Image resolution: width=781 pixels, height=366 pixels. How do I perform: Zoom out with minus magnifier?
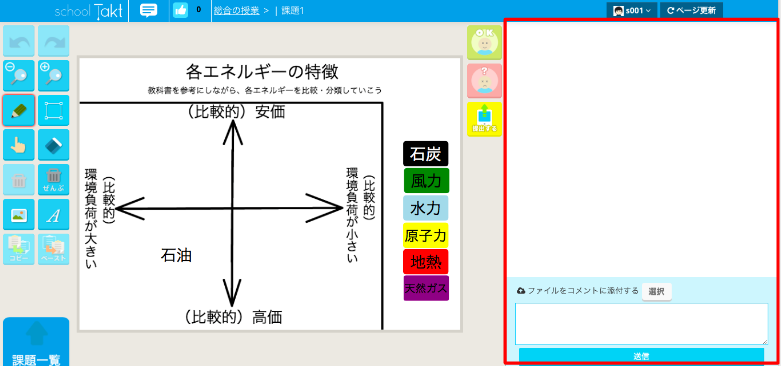click(x=19, y=76)
